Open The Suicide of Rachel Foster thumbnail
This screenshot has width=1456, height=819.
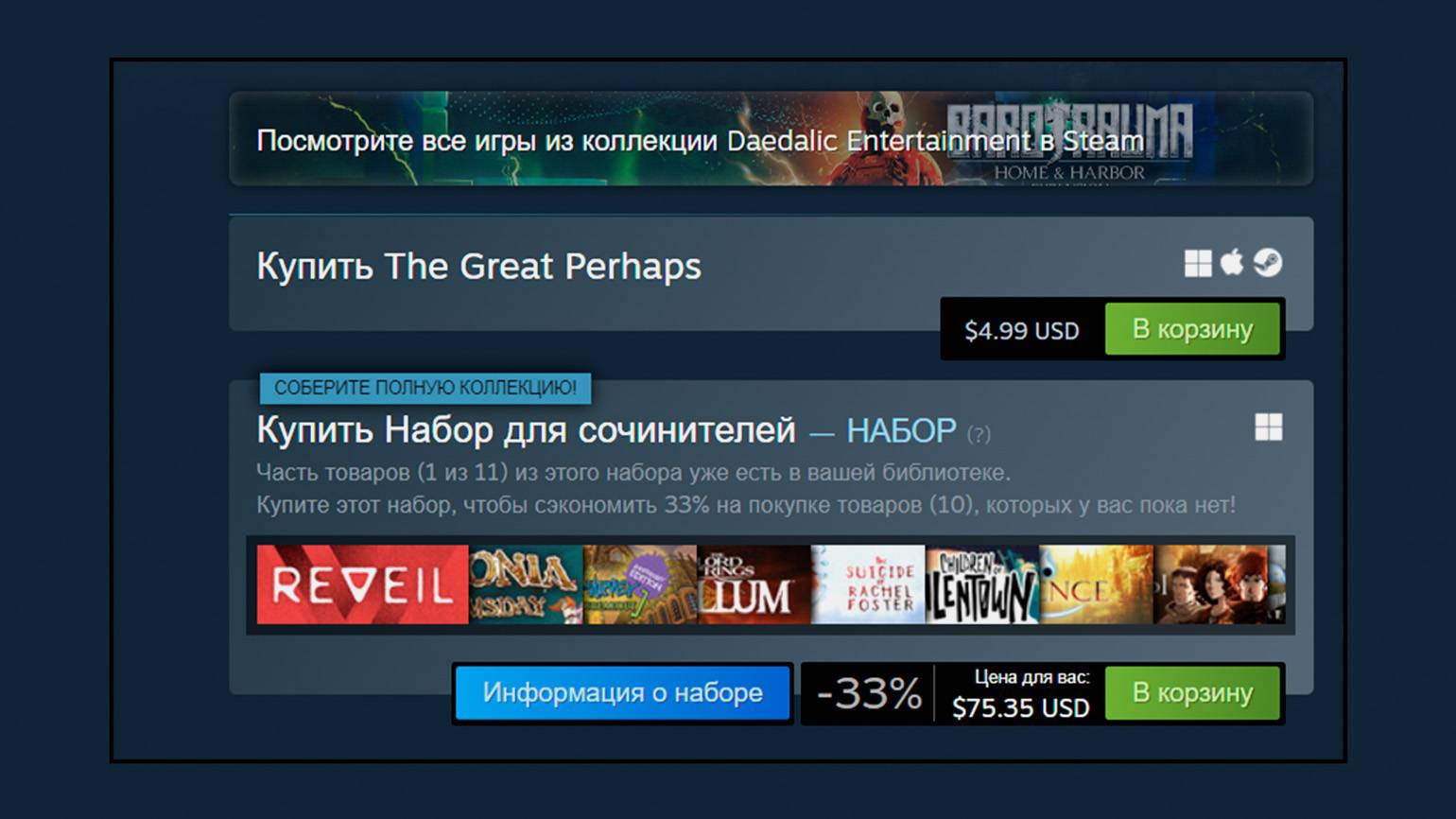pyautogui.click(x=868, y=584)
